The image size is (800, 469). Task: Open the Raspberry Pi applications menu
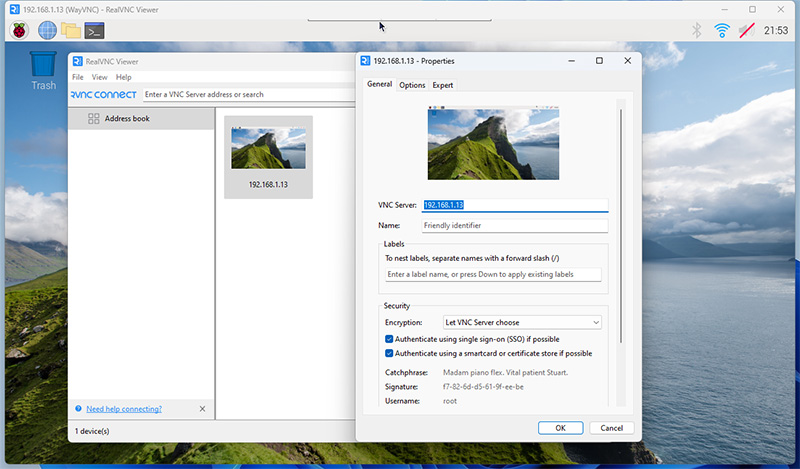tap(19, 31)
